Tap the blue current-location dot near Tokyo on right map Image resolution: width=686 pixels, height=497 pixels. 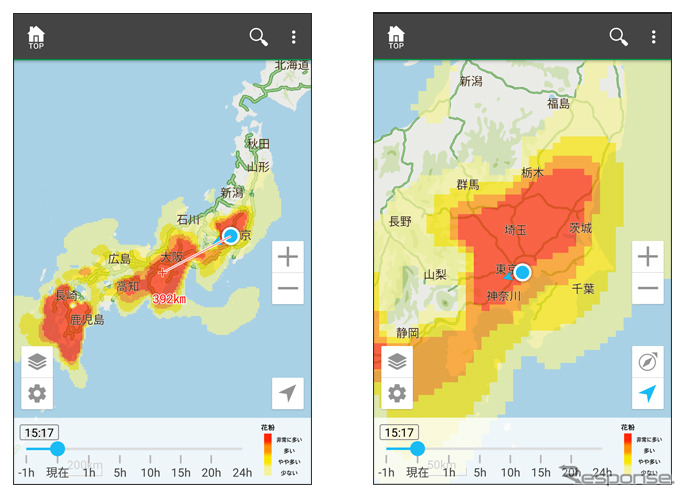pyautogui.click(x=521, y=272)
